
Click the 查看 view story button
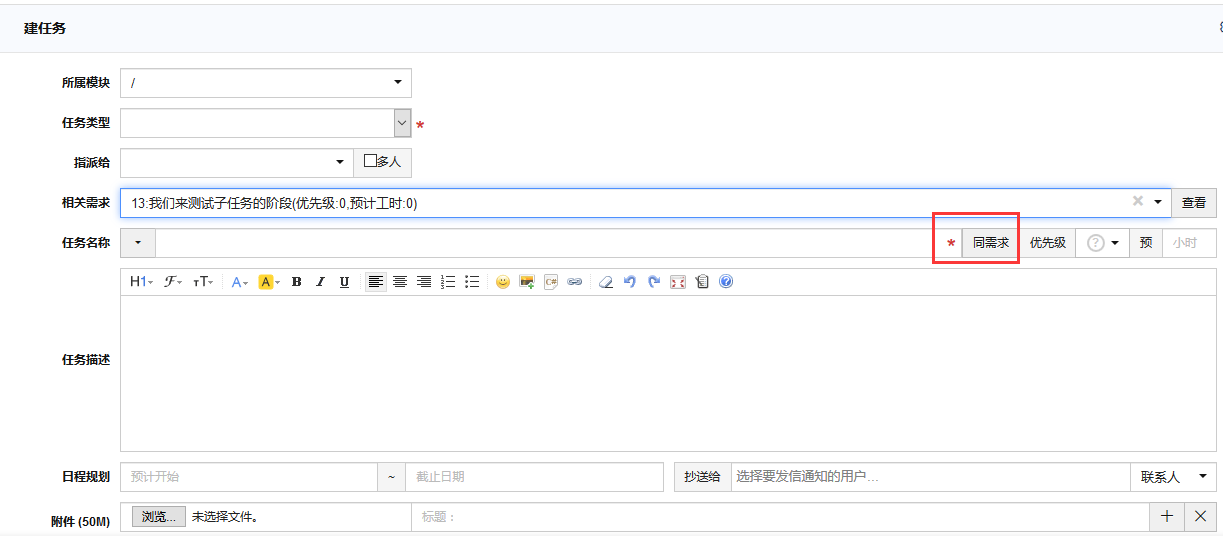coord(1194,202)
